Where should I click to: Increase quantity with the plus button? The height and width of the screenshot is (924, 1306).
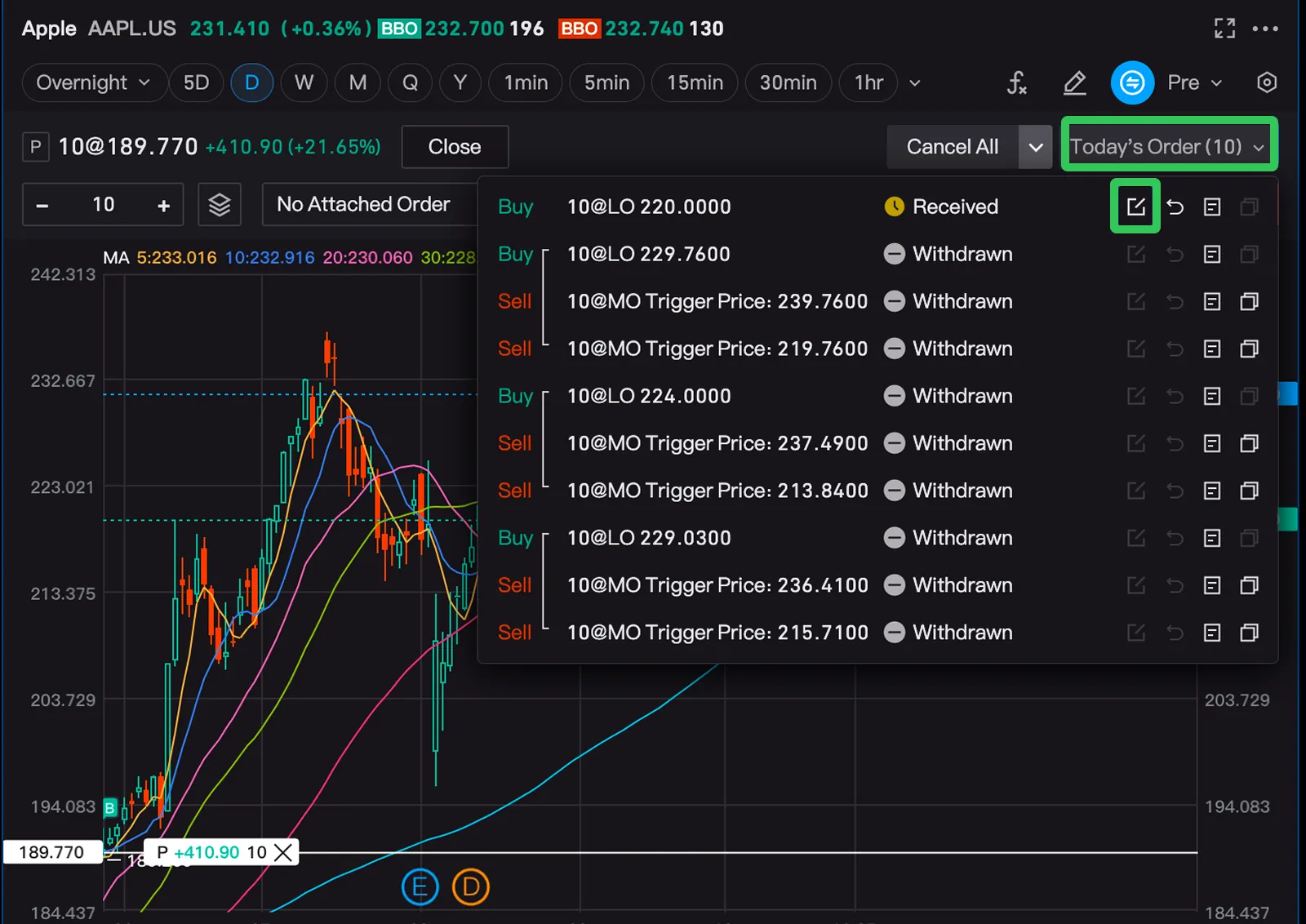pos(163,205)
